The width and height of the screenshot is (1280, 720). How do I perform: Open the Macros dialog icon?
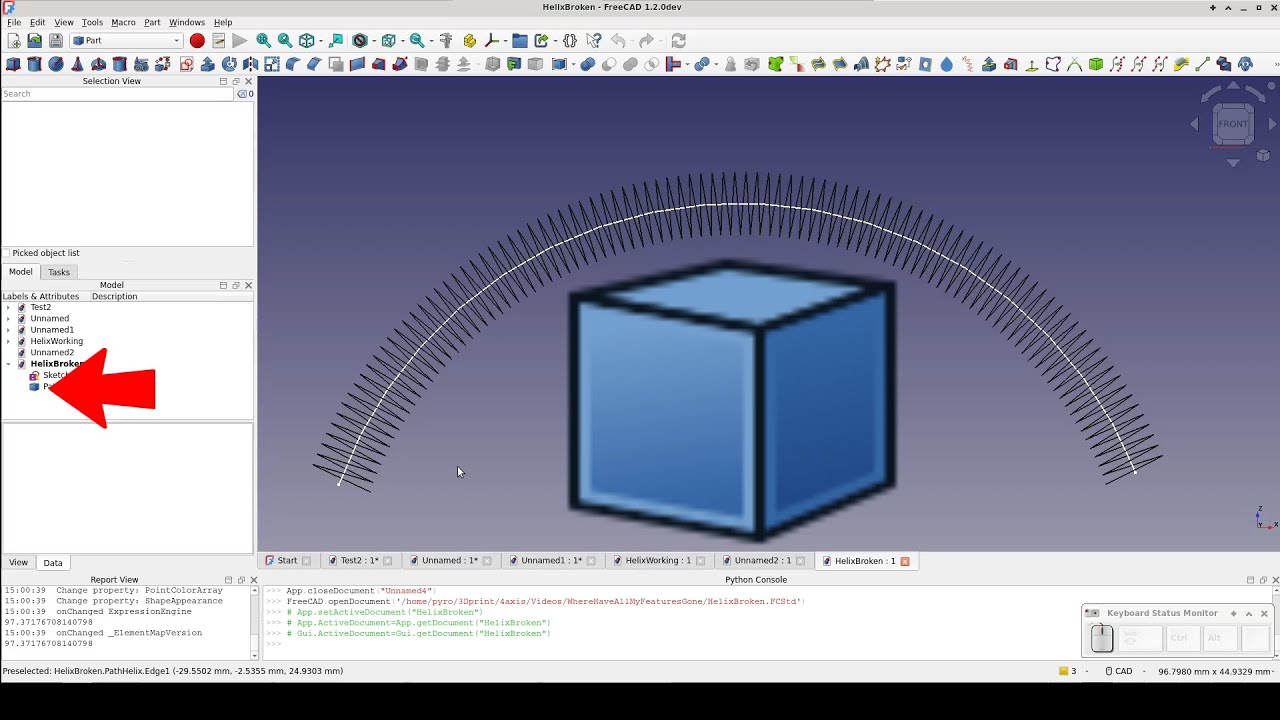(x=218, y=41)
